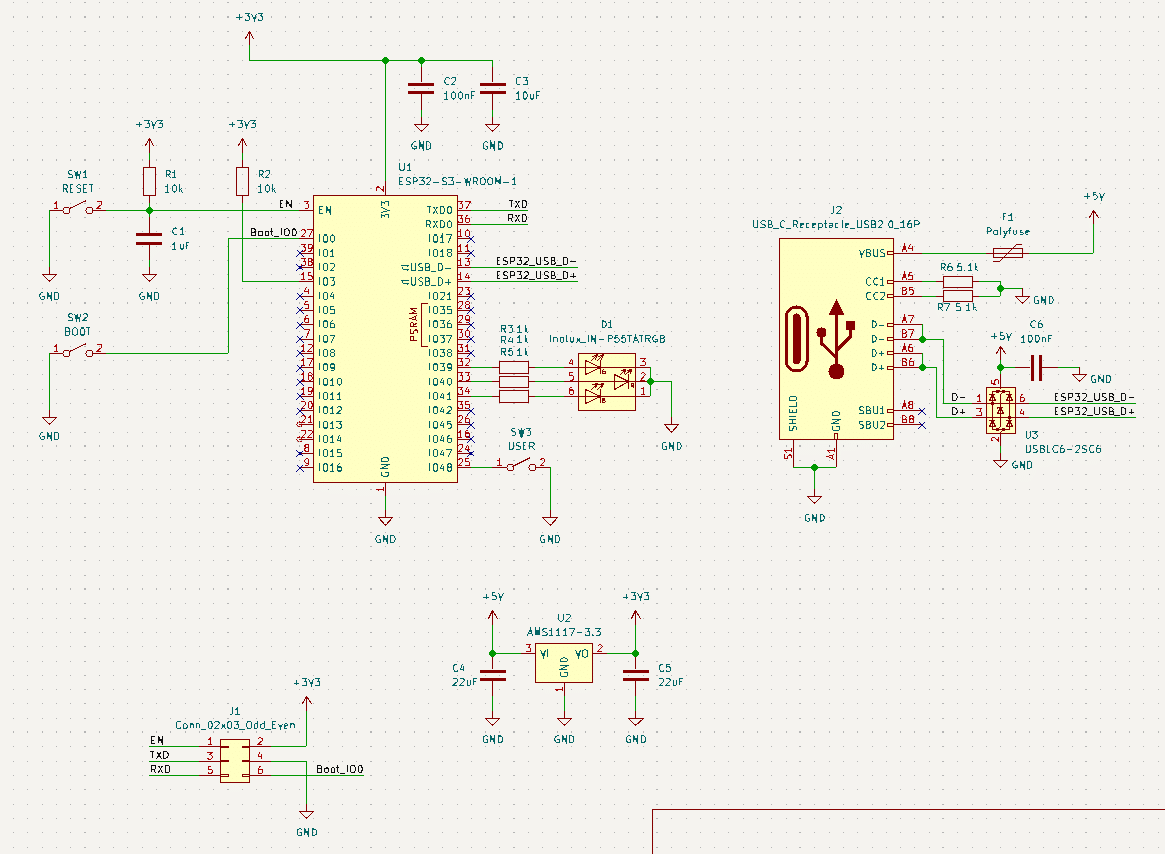Viewport: 1165px width, 854px height.
Task: Select the +3V3 power symbol above R2
Action: point(242,136)
